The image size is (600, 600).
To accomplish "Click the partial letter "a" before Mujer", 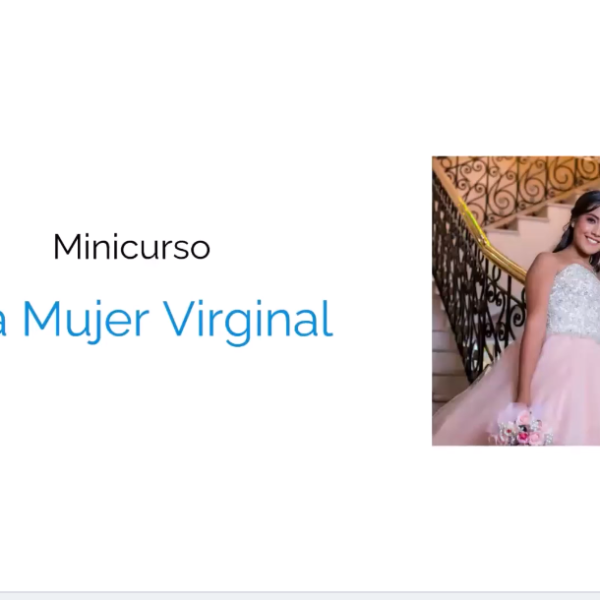I will pyautogui.click(x=3, y=326).
